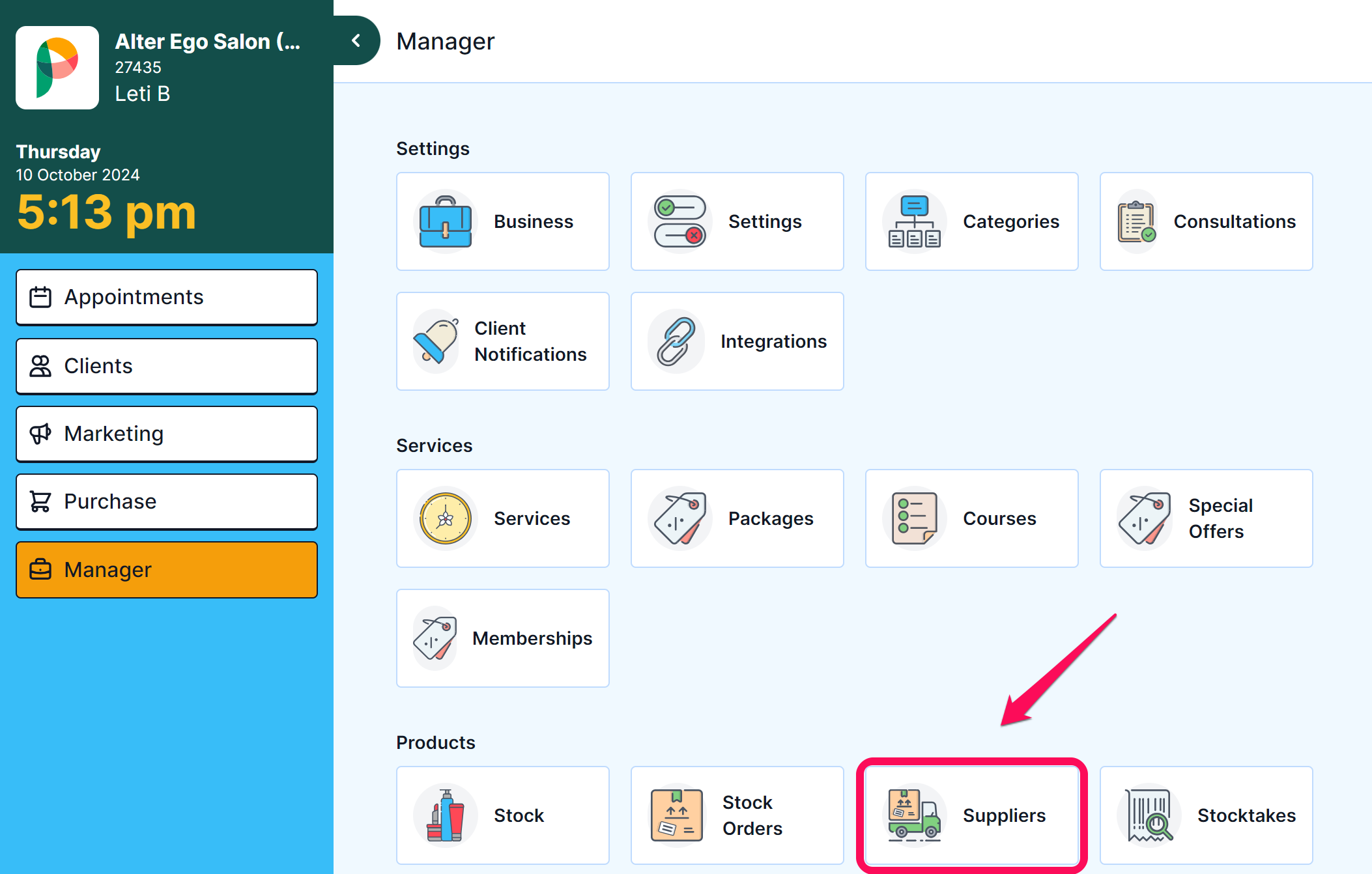Click the people icon beside Clients
This screenshot has height=874, width=1372.
tap(40, 366)
